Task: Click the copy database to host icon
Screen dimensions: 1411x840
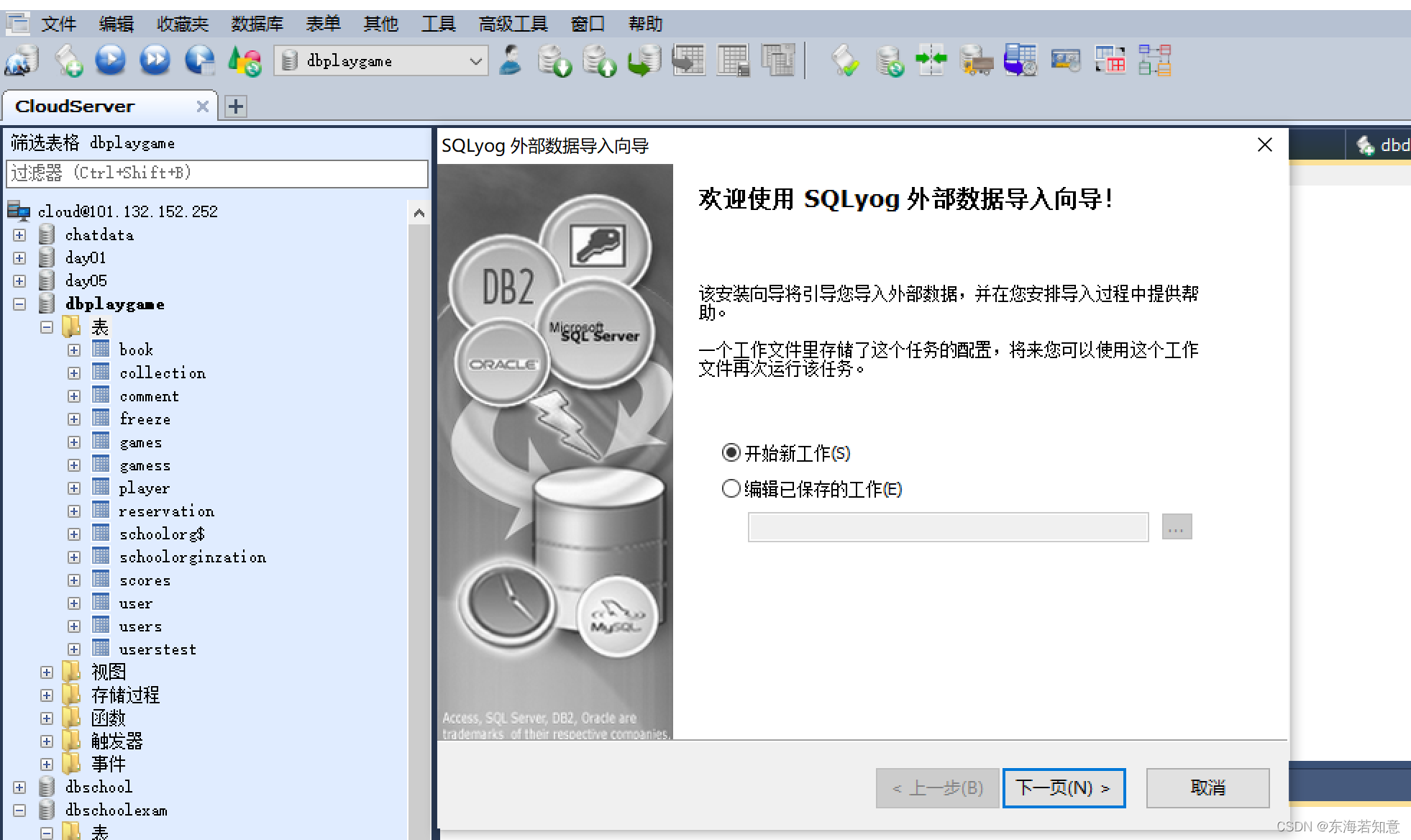Action: [644, 60]
